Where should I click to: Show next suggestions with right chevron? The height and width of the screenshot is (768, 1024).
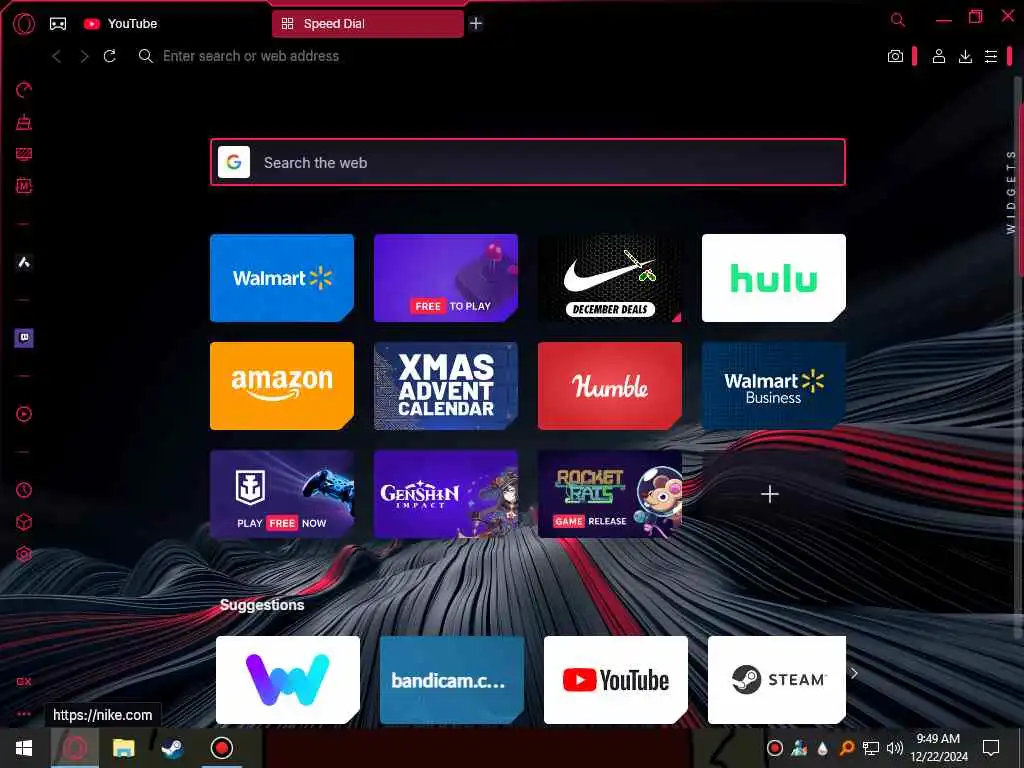tap(854, 673)
